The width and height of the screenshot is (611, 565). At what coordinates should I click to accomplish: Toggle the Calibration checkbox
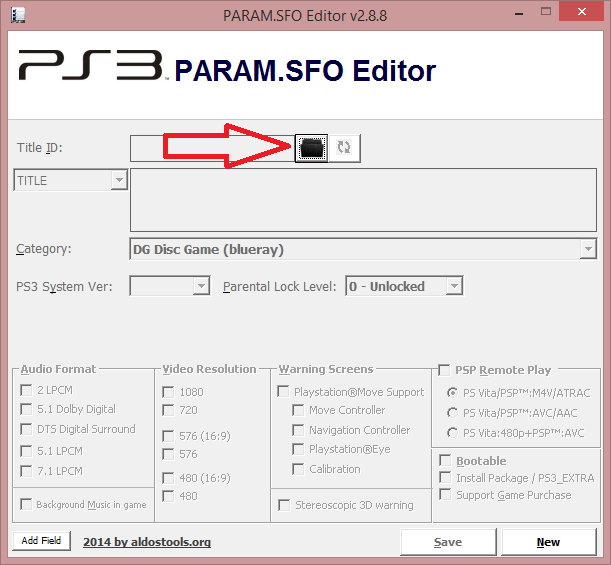298,469
